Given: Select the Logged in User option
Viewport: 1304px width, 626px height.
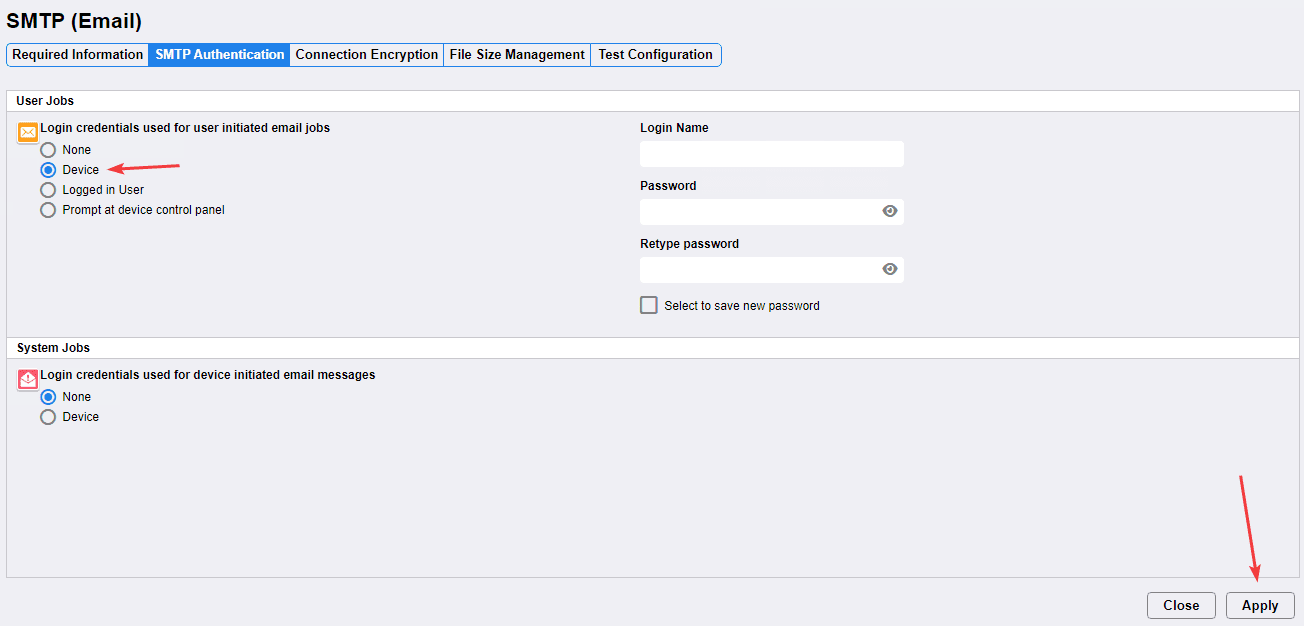Looking at the screenshot, I should (48, 190).
